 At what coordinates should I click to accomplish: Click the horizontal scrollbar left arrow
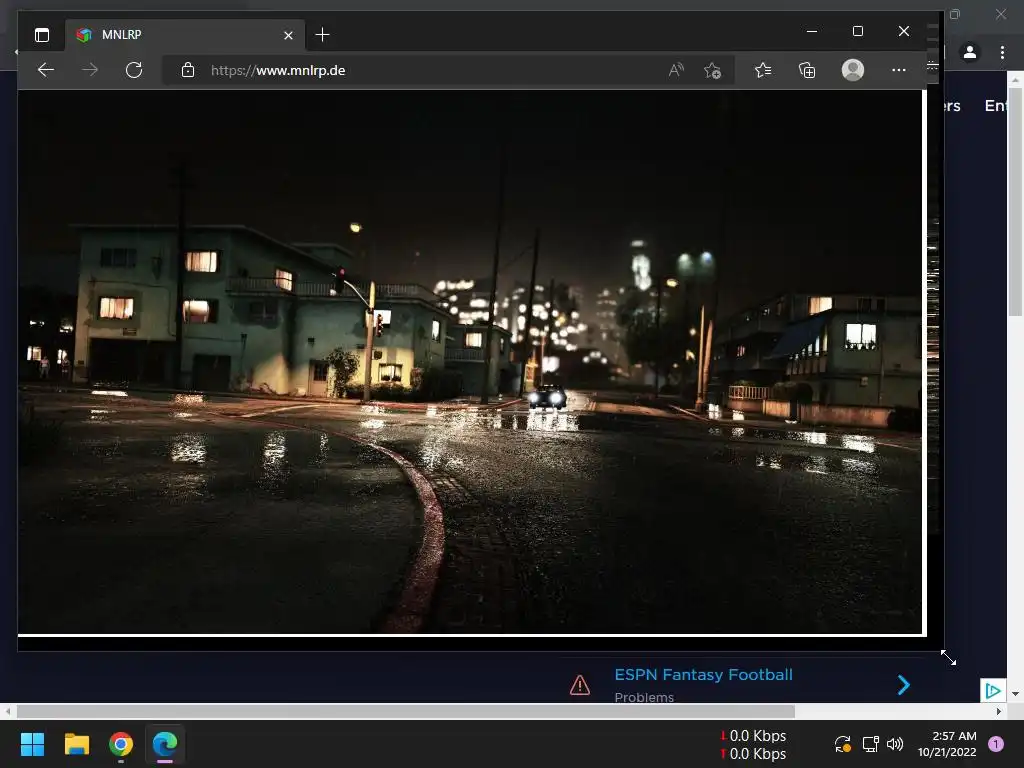tap(7, 711)
